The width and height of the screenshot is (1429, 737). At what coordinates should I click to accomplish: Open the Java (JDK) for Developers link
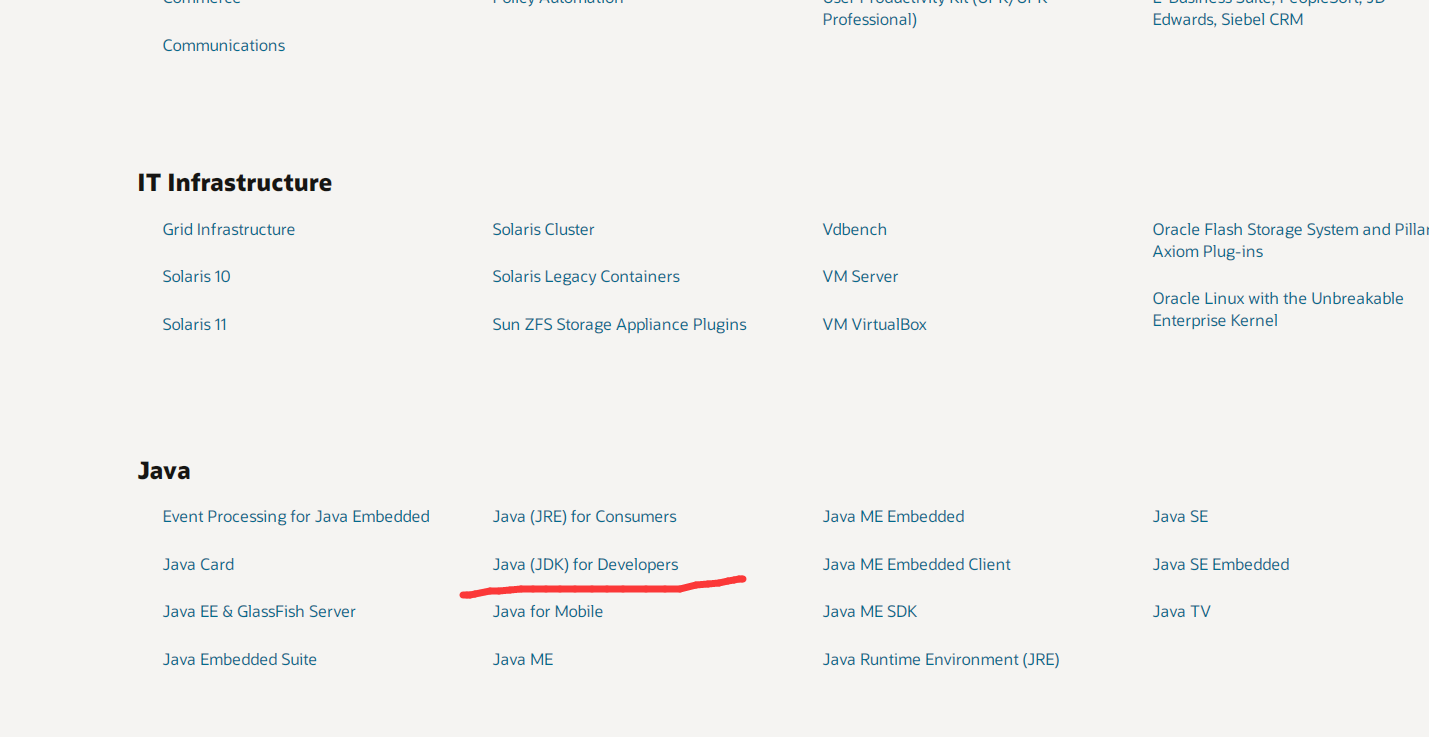pos(585,564)
